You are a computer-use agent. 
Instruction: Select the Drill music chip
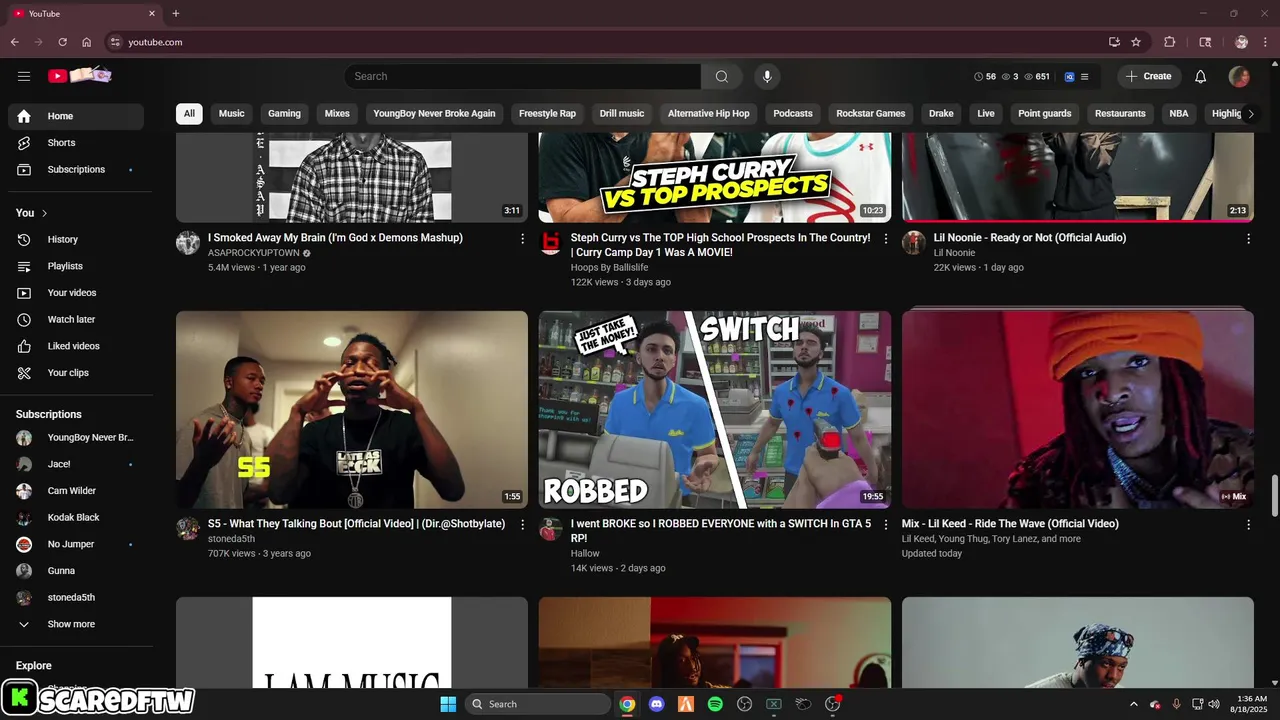click(x=622, y=114)
